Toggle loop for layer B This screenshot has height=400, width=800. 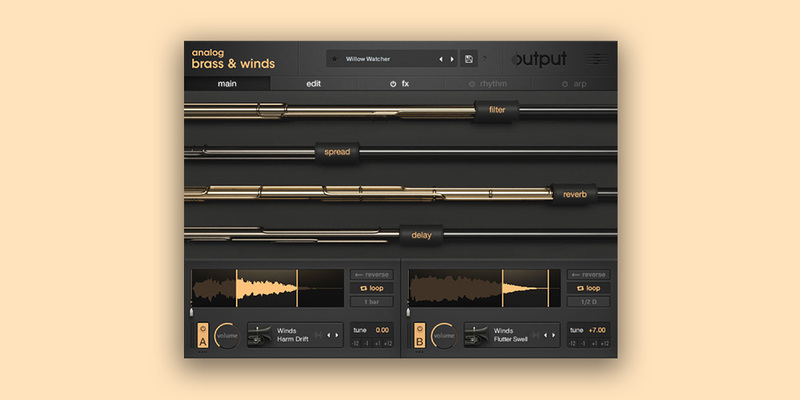pyautogui.click(x=588, y=288)
